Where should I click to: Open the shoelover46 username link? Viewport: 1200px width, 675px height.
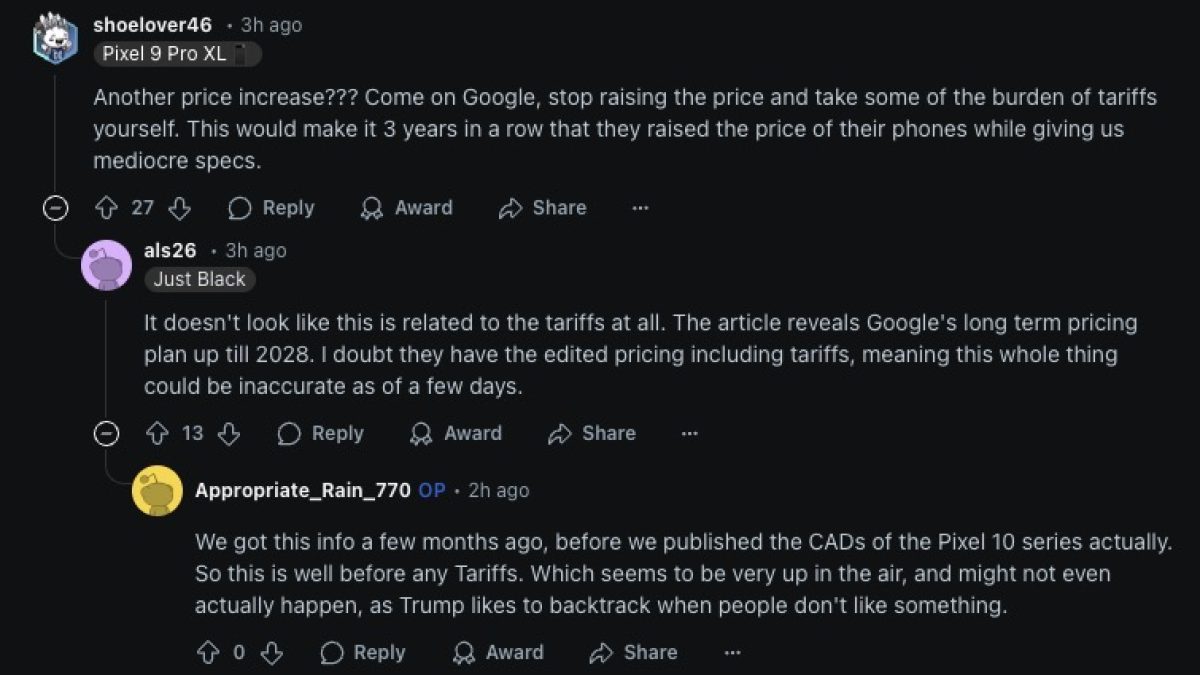[x=152, y=25]
